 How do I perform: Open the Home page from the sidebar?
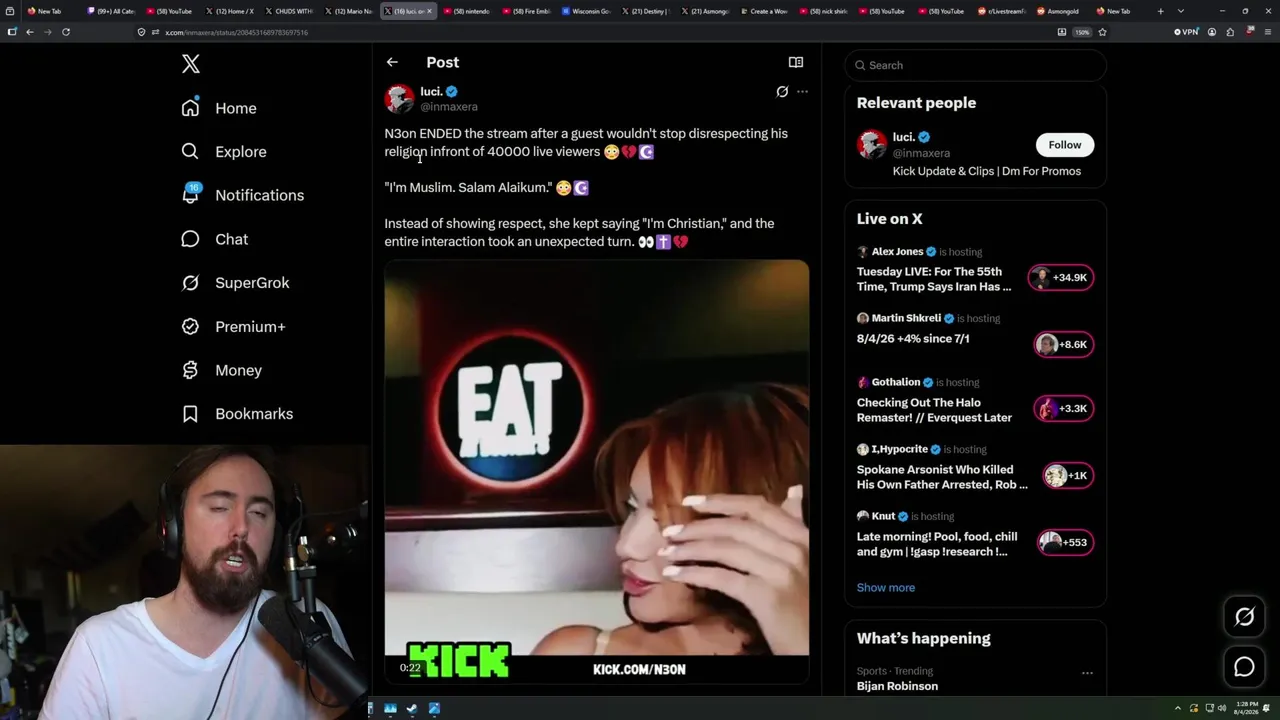[x=219, y=108]
